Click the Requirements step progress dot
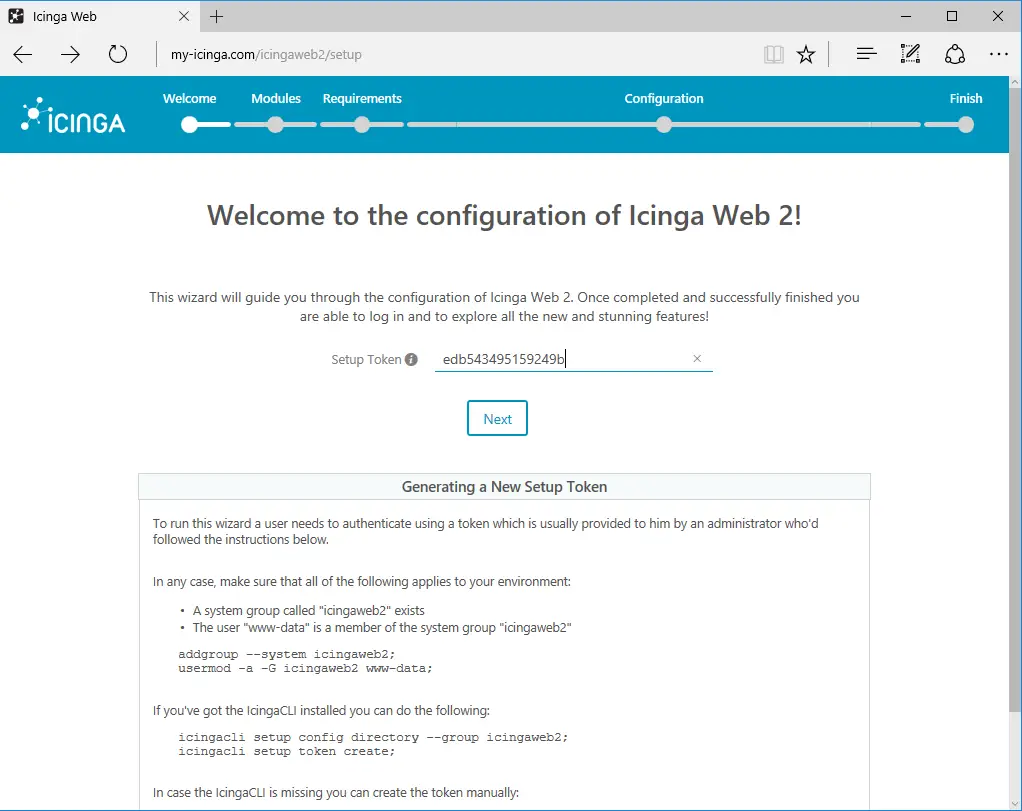Image resolution: width=1022 pixels, height=811 pixels. 362,125
